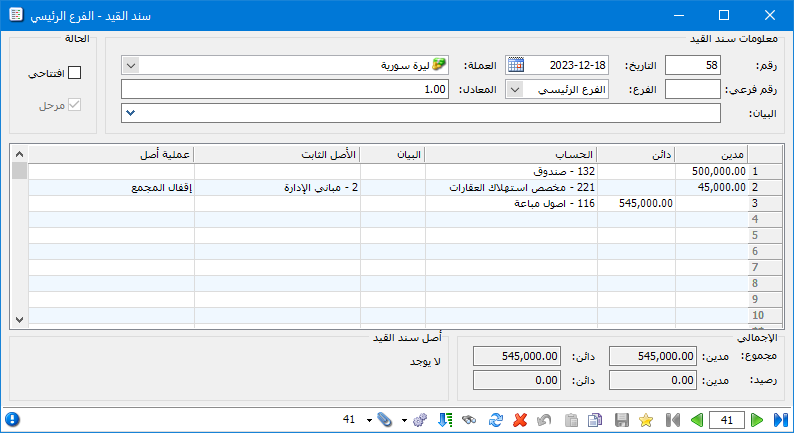This screenshot has width=794, height=433.
Task: Click the blue exclamation info icon
Action: (x=12, y=419)
